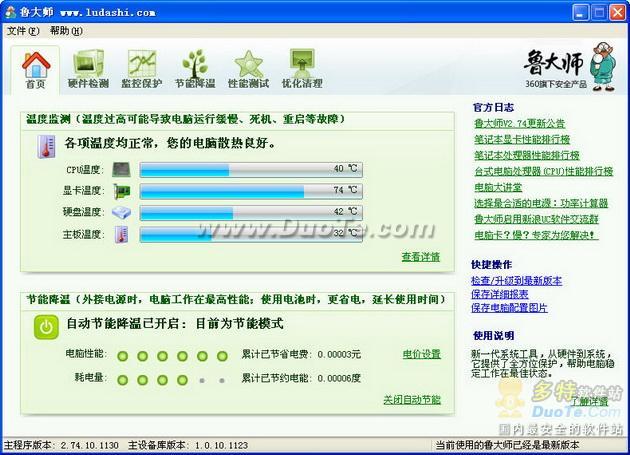Click the 显卡温度 bar showing 74 ℃
The height and width of the screenshot is (455, 630).
click(251, 191)
